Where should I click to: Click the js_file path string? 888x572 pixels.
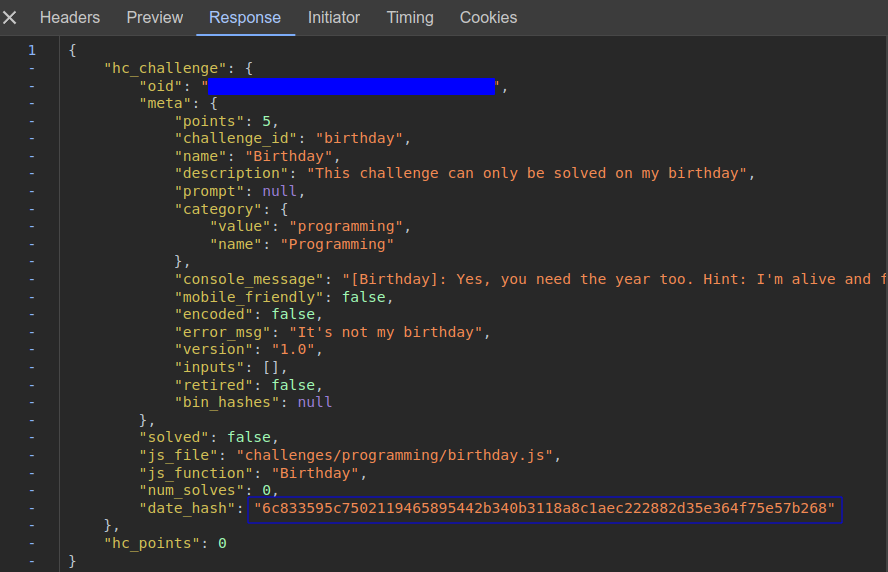[394, 455]
